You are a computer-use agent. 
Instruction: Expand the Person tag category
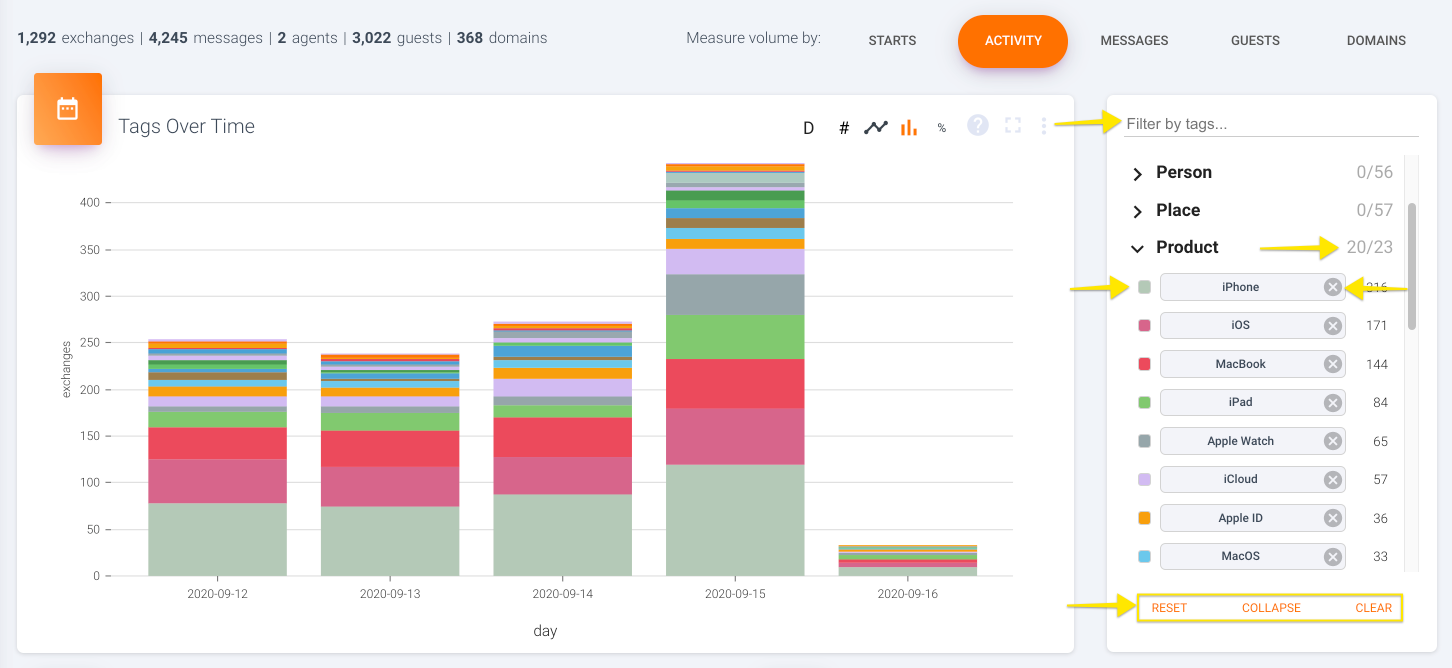(x=1137, y=174)
